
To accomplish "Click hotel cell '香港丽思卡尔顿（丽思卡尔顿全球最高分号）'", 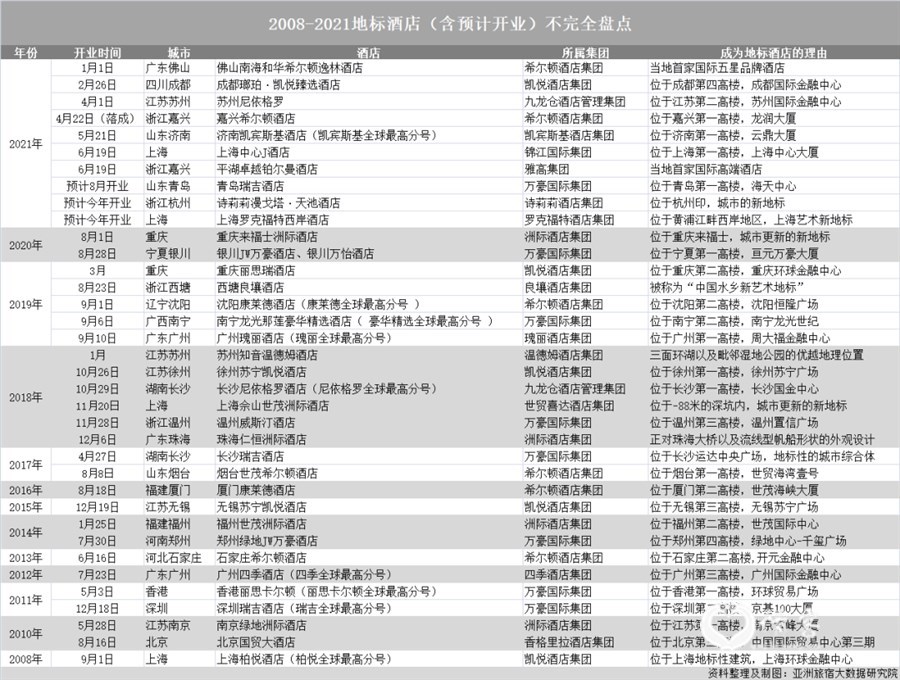I will [x=327, y=592].
